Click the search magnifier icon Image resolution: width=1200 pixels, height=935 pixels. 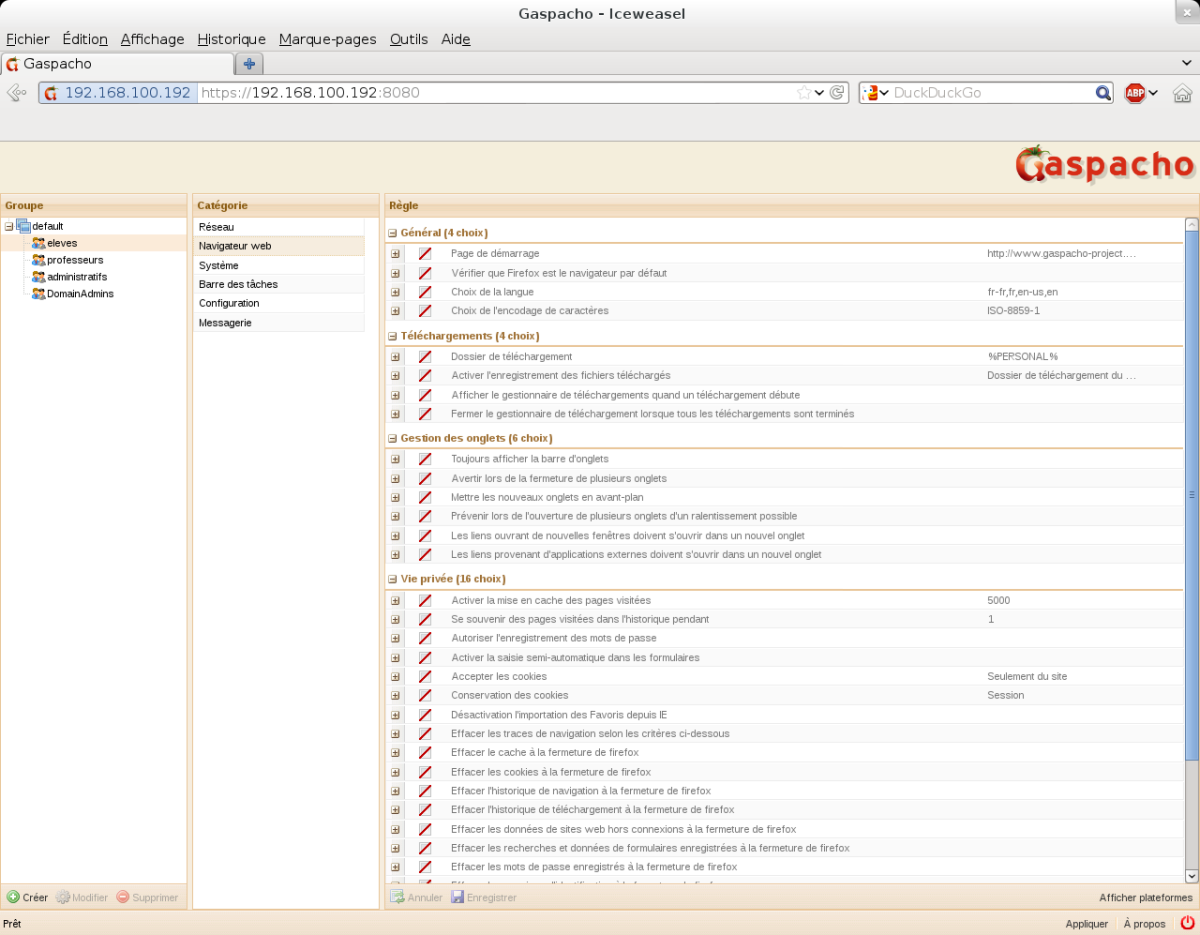coord(1103,93)
